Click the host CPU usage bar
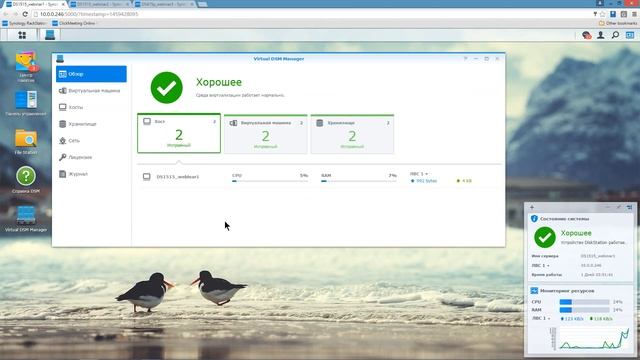640x360 pixels. [270, 181]
